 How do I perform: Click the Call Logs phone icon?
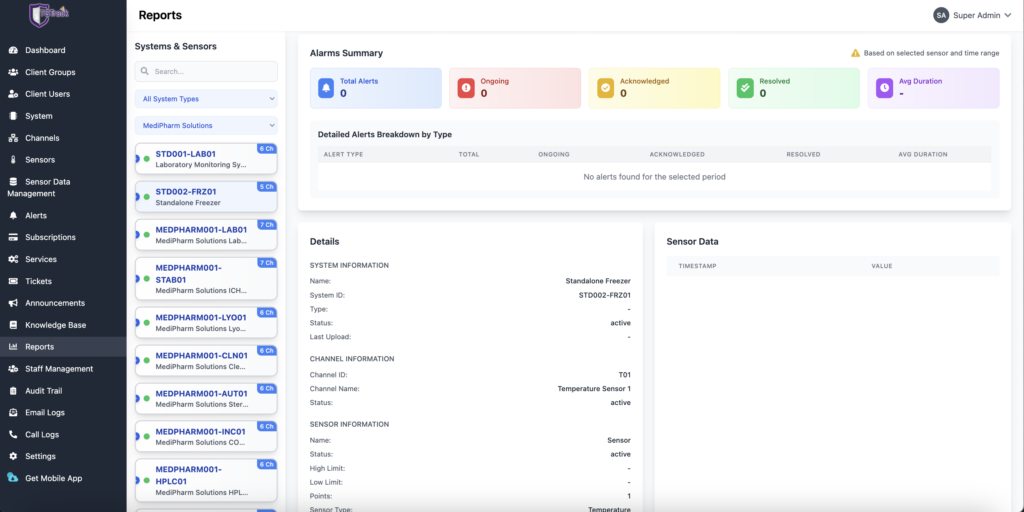[13, 434]
